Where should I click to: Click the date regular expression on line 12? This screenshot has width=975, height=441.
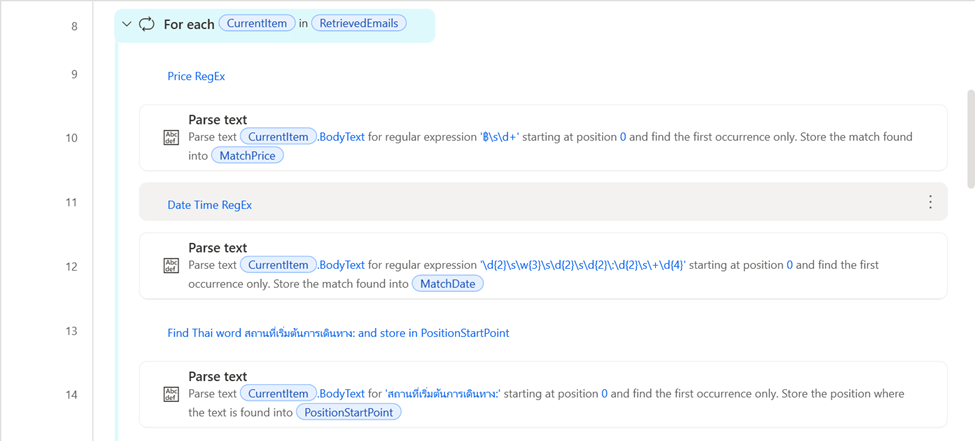(583, 265)
